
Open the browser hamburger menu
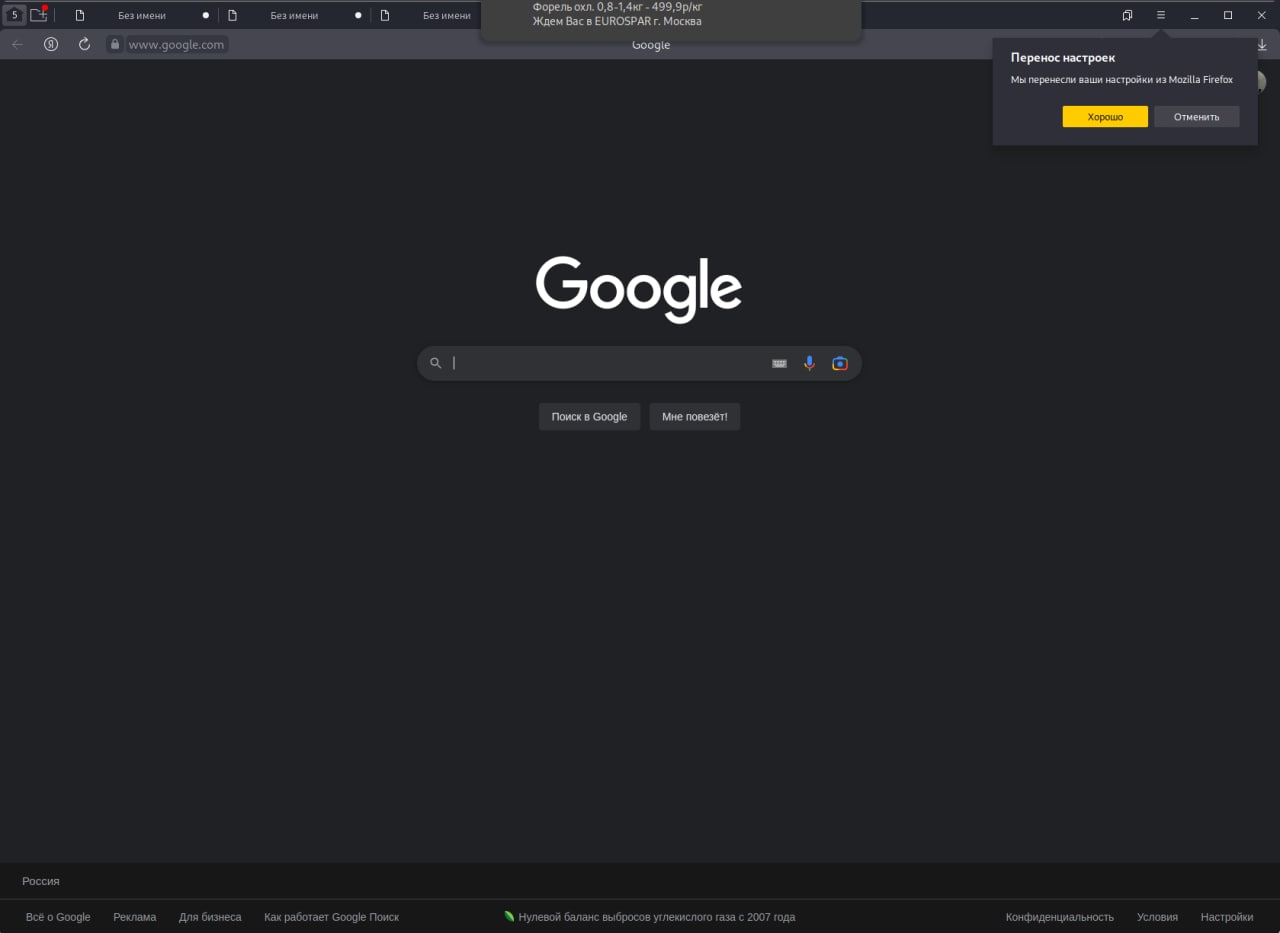pyautogui.click(x=1161, y=15)
